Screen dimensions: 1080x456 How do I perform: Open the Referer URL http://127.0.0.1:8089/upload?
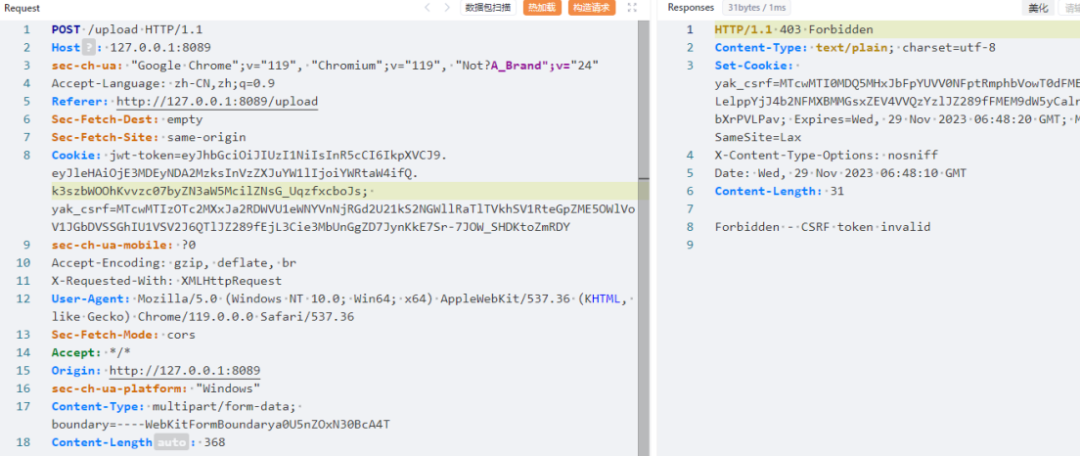click(x=217, y=101)
